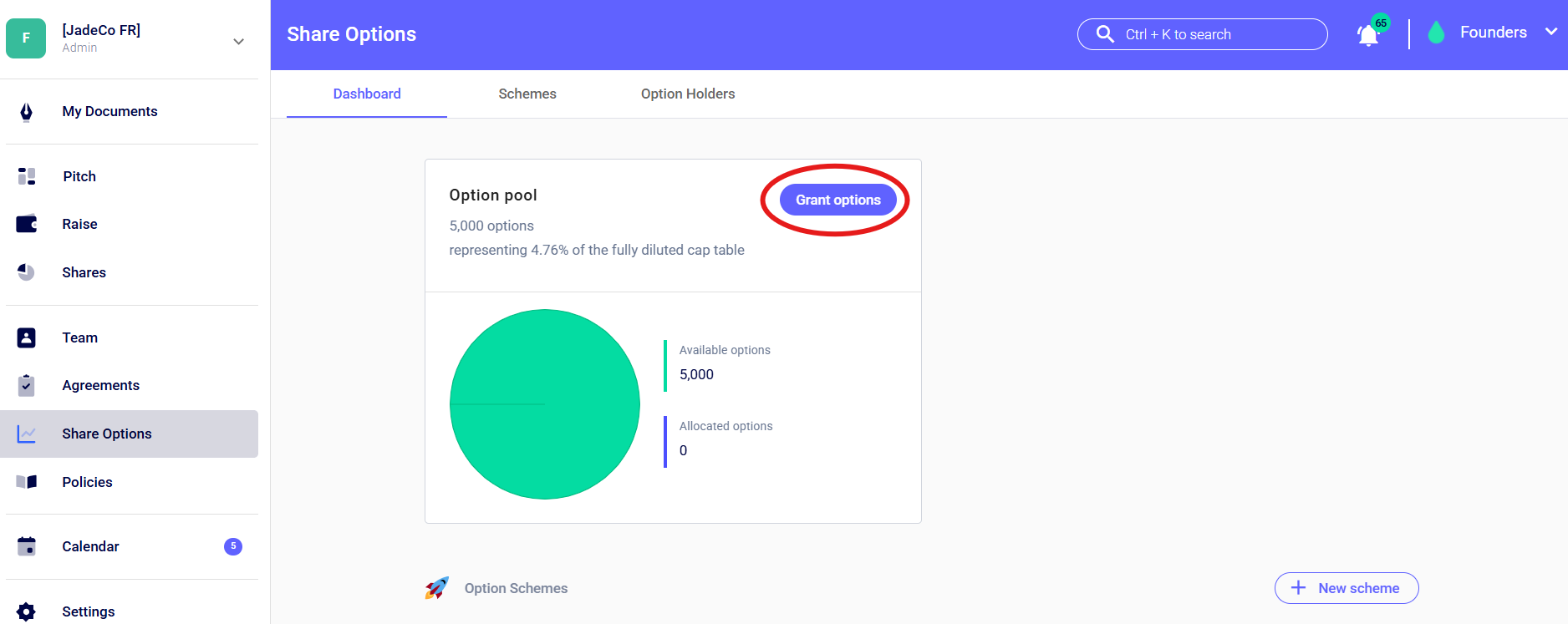Click the Team person badge icon
Screen dimensions: 1568x624
pos(27,337)
